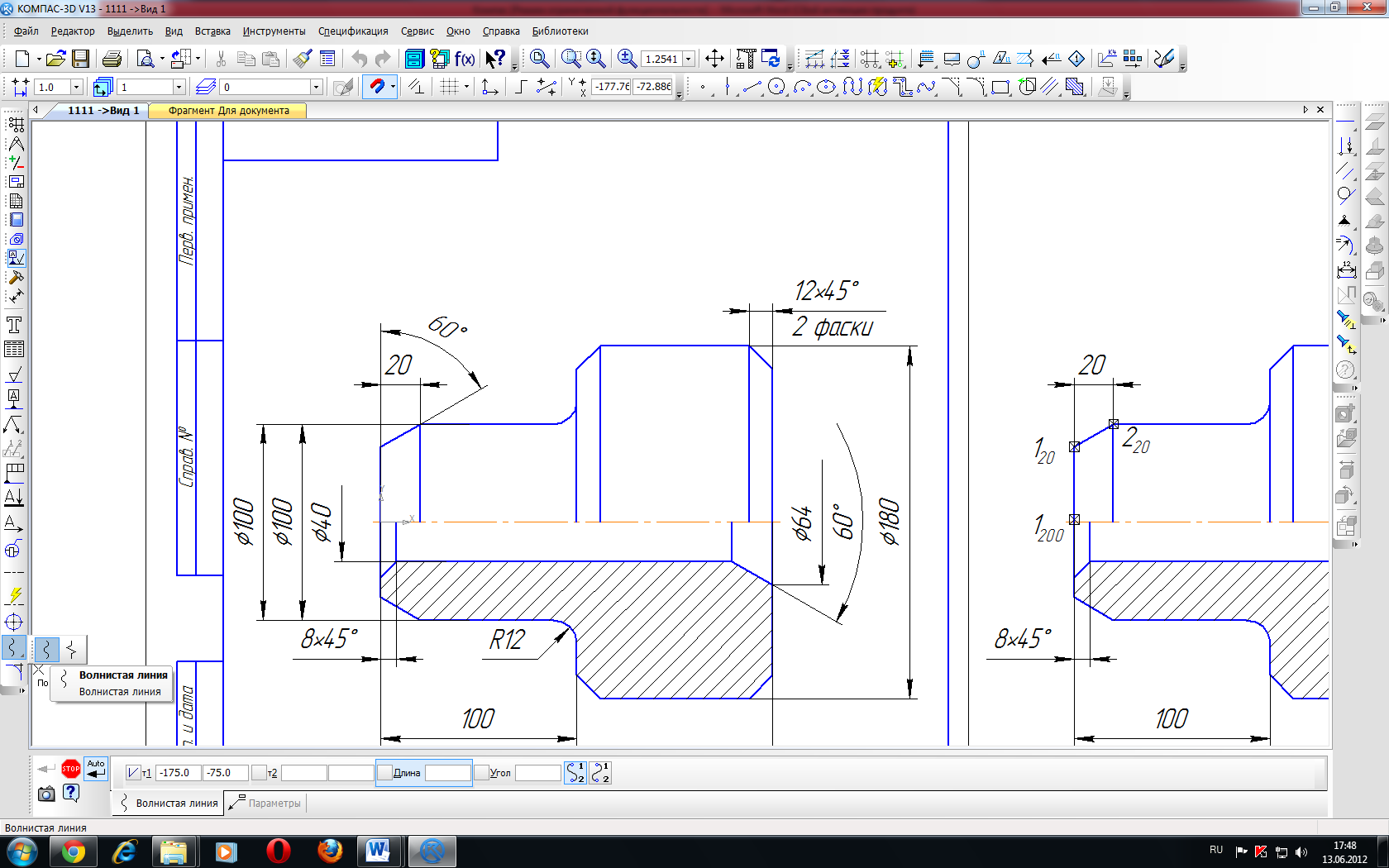This screenshot has height=868, width=1389.
Task: Toggle the magnet snap mode button
Action: pos(376,87)
